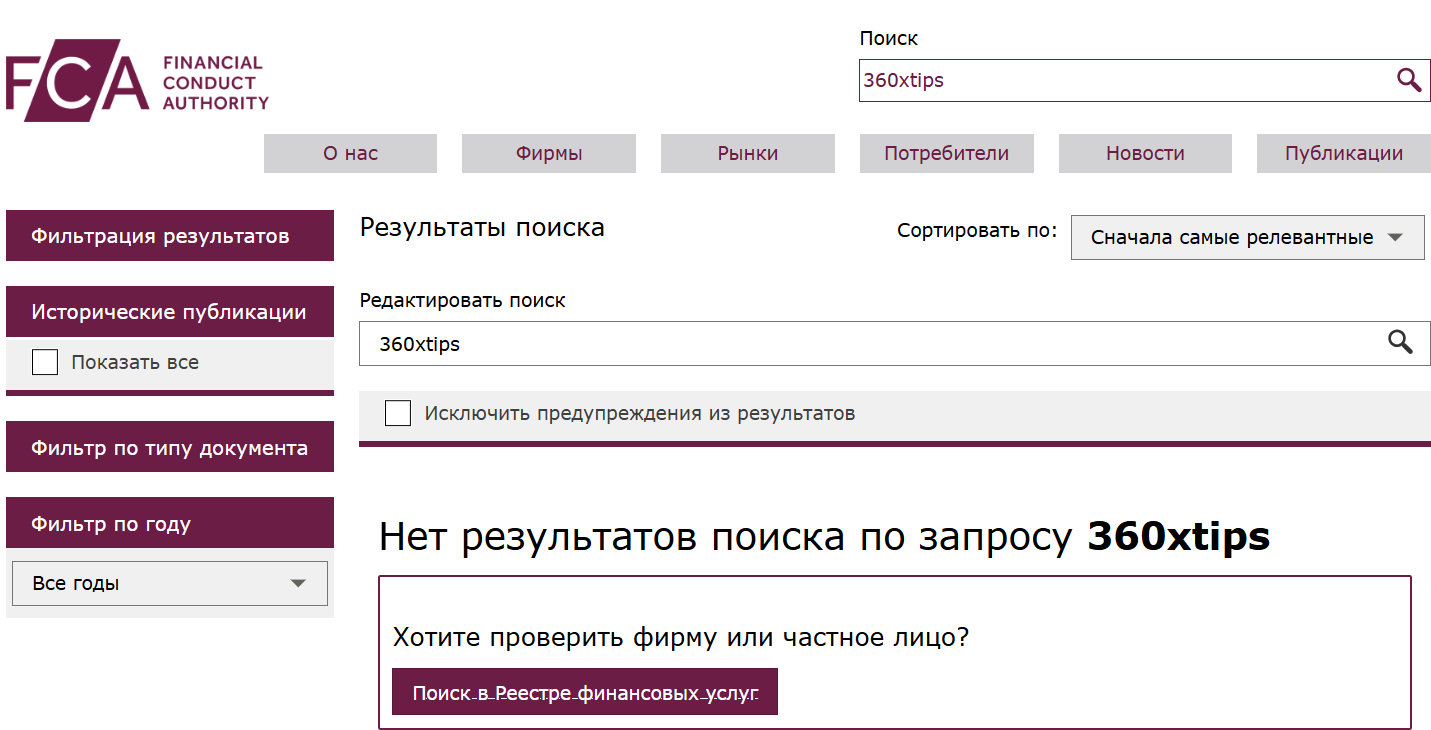Open the 'Сначала самые релевантные' sort dropdown
Image resolution: width=1431 pixels, height=730 pixels.
(x=1247, y=237)
